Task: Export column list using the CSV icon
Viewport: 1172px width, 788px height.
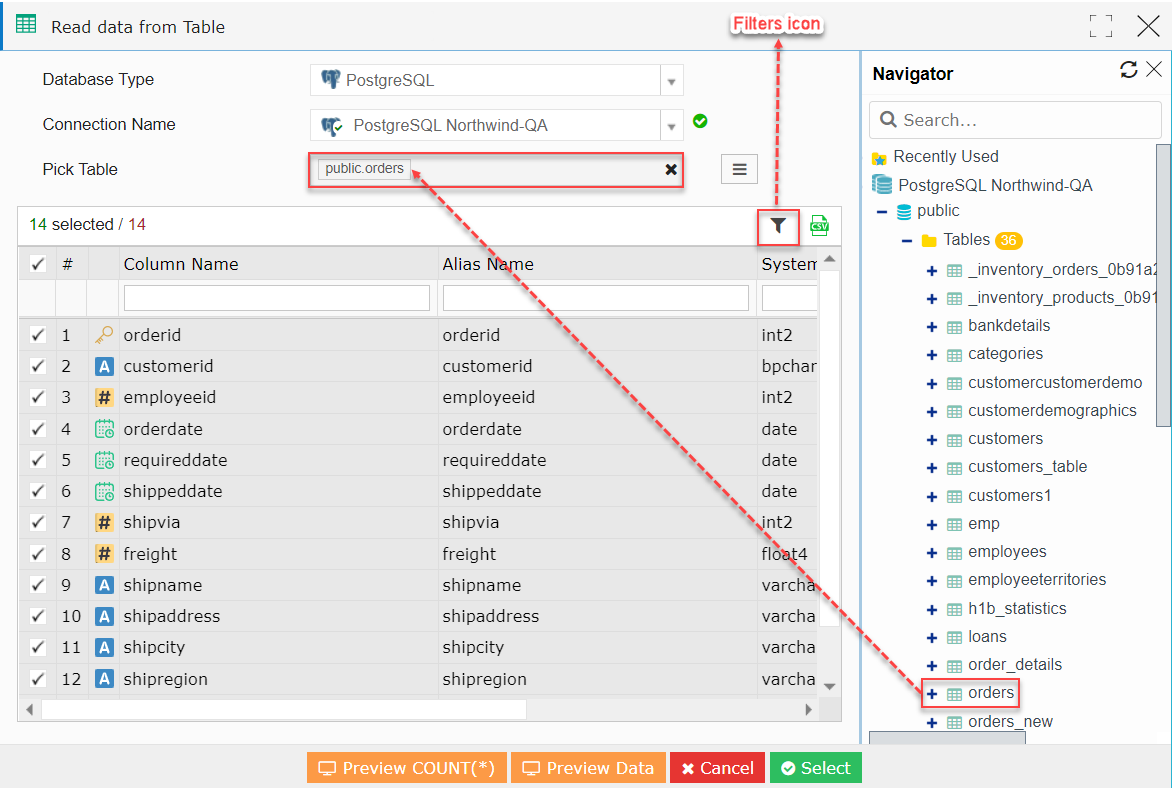Action: click(819, 226)
